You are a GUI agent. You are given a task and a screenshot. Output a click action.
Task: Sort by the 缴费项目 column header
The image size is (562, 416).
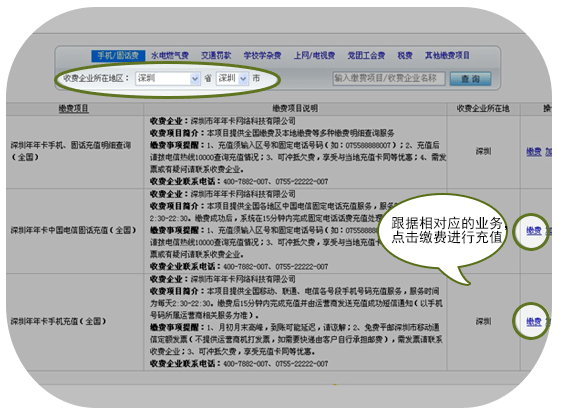[x=74, y=109]
